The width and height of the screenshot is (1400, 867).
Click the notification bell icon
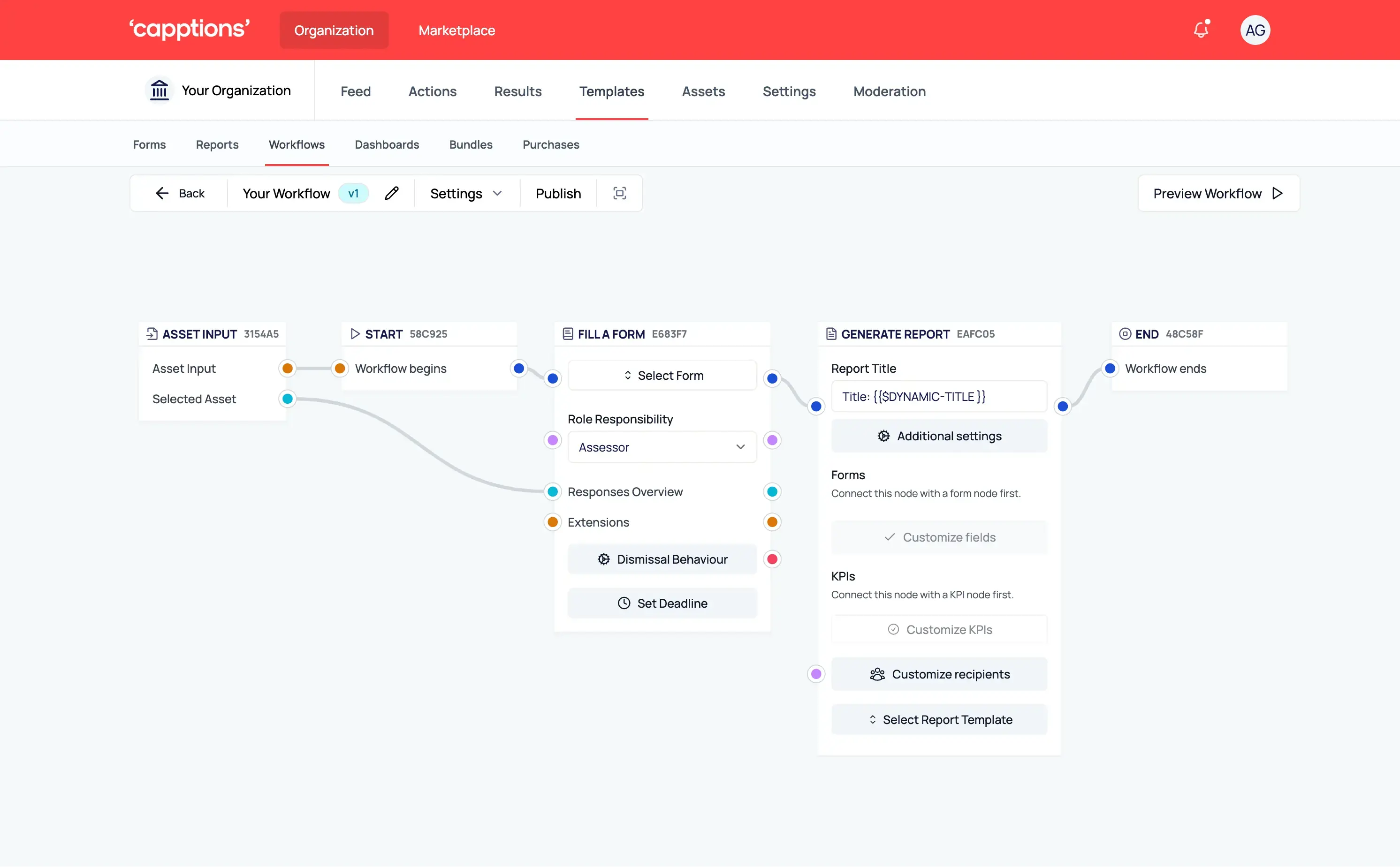point(1200,30)
